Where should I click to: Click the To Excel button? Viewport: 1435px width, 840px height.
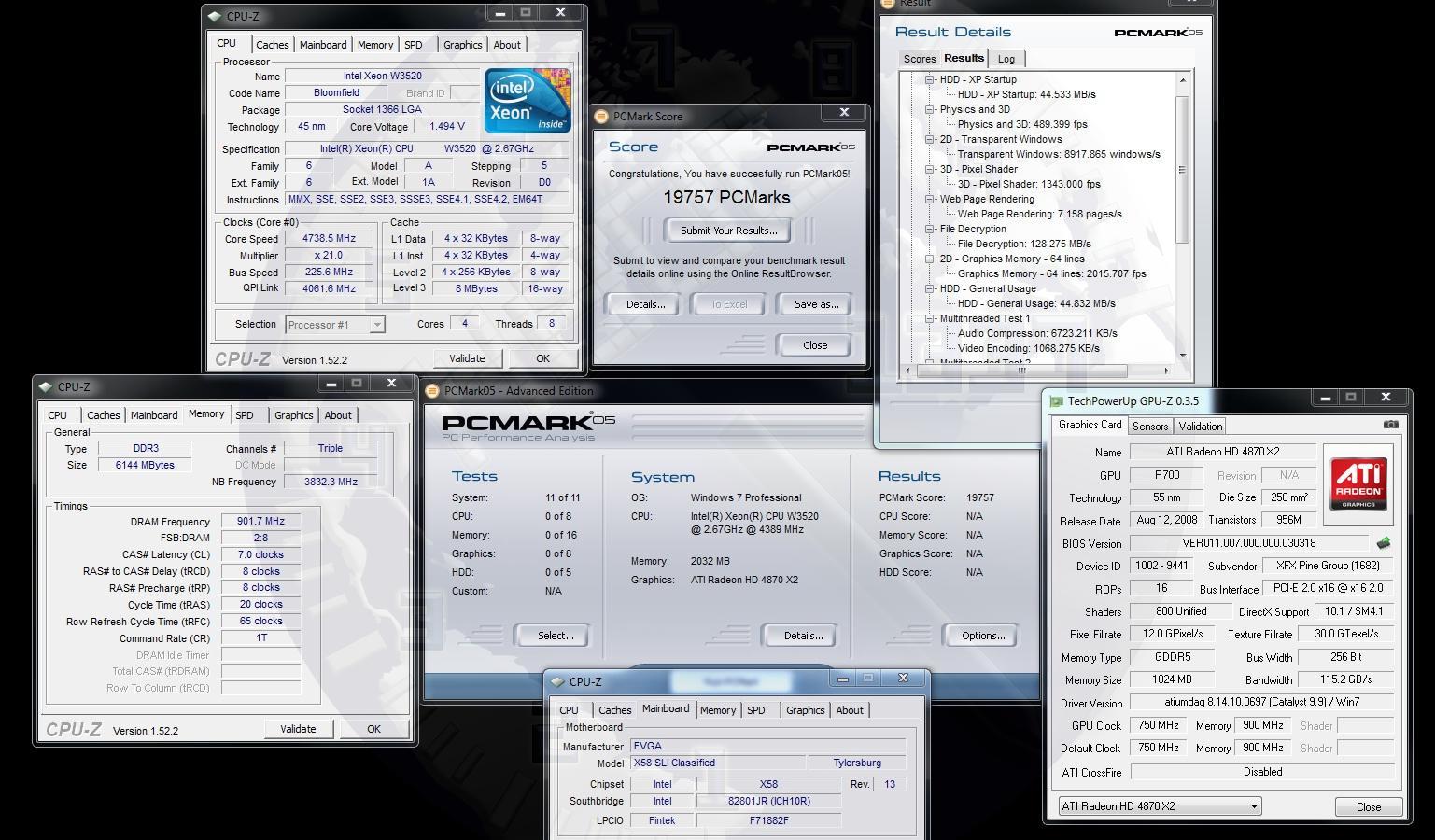pos(729,304)
